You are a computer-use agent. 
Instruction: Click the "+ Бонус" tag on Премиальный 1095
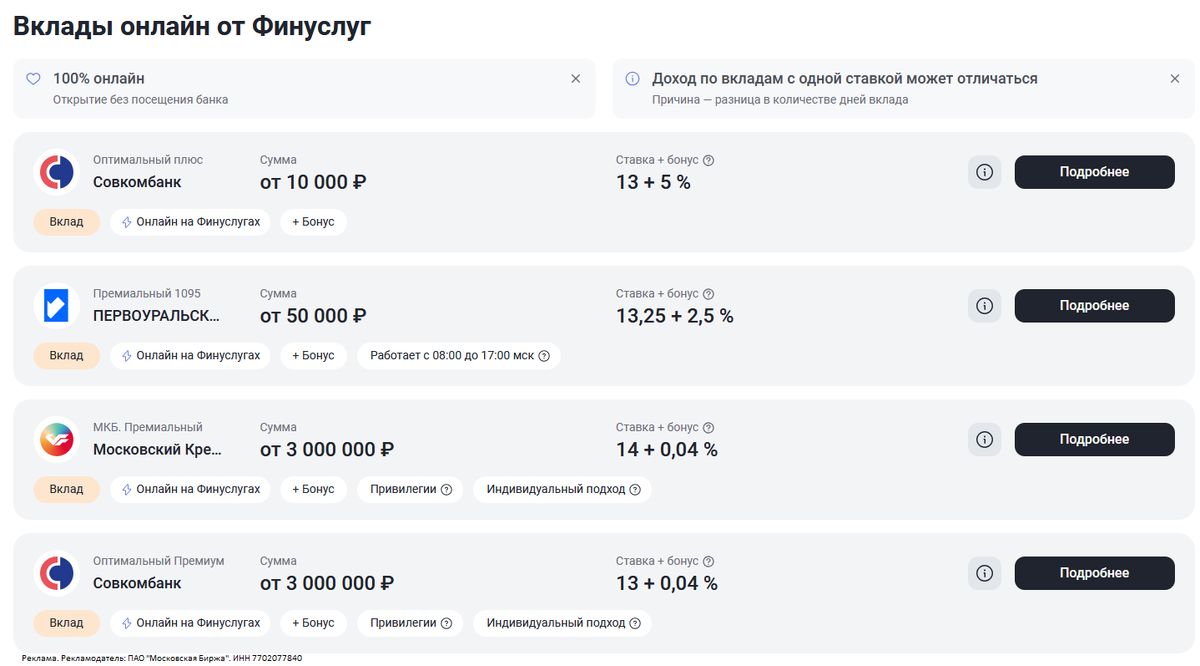pyautogui.click(x=313, y=356)
